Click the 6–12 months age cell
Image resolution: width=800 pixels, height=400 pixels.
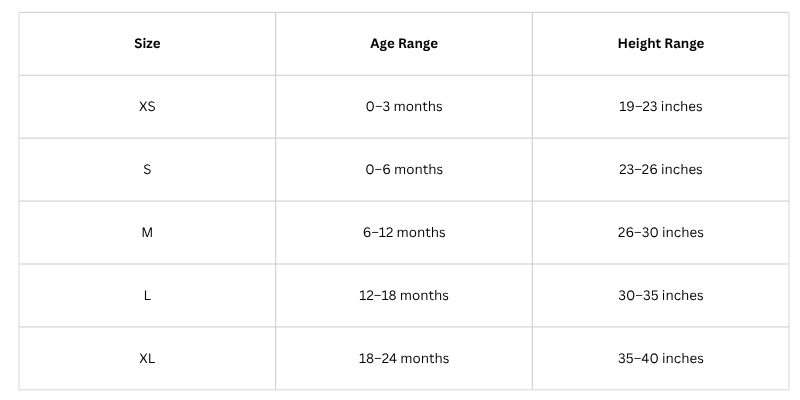click(x=404, y=233)
